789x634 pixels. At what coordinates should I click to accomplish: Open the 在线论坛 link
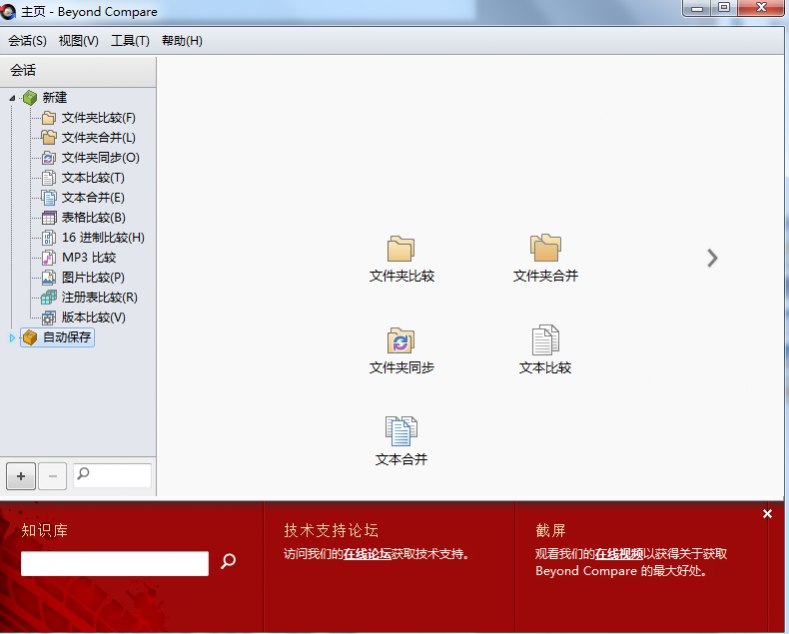(367, 554)
